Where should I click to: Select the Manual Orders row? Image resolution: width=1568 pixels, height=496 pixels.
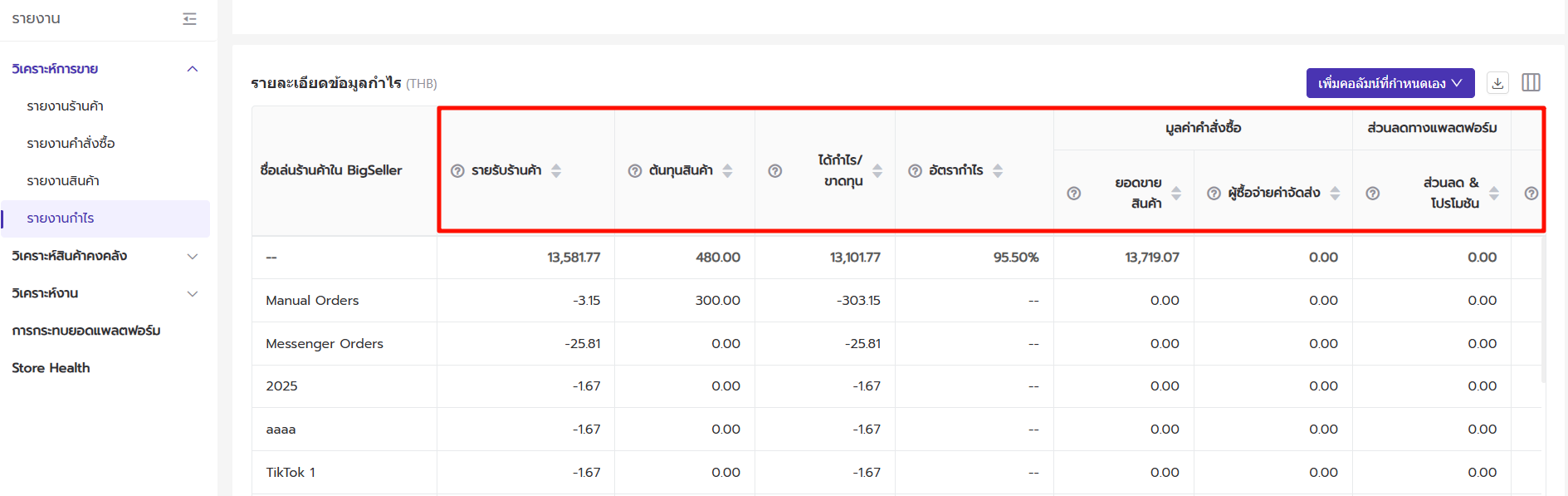click(x=896, y=300)
